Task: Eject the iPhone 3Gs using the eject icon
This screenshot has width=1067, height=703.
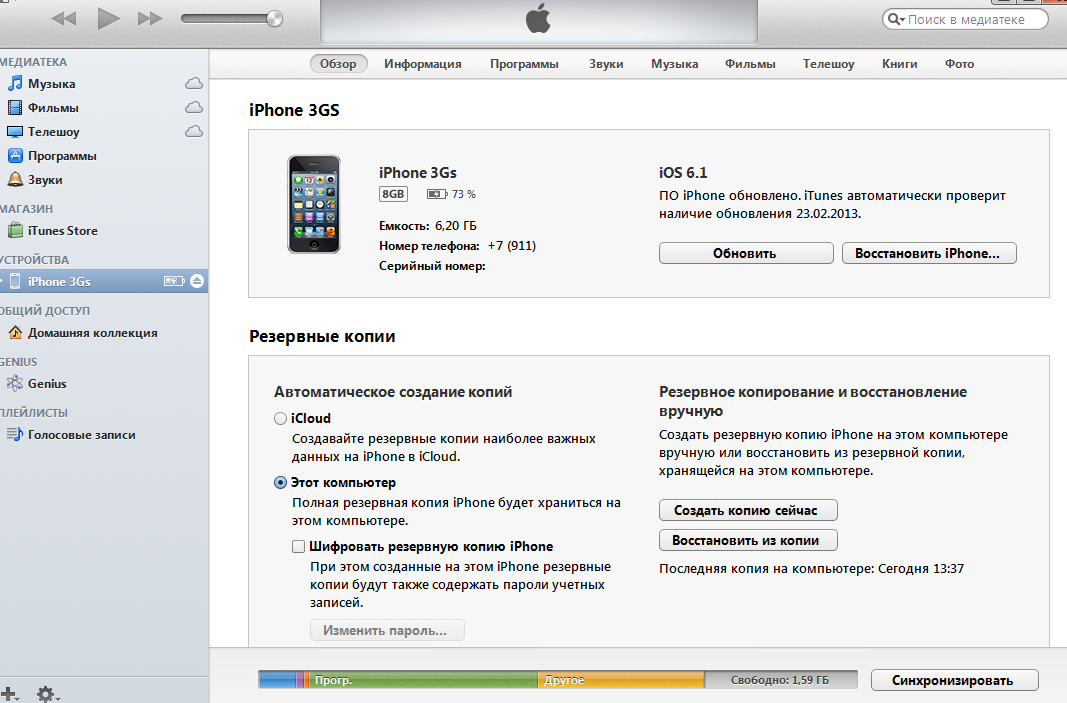Action: click(197, 281)
